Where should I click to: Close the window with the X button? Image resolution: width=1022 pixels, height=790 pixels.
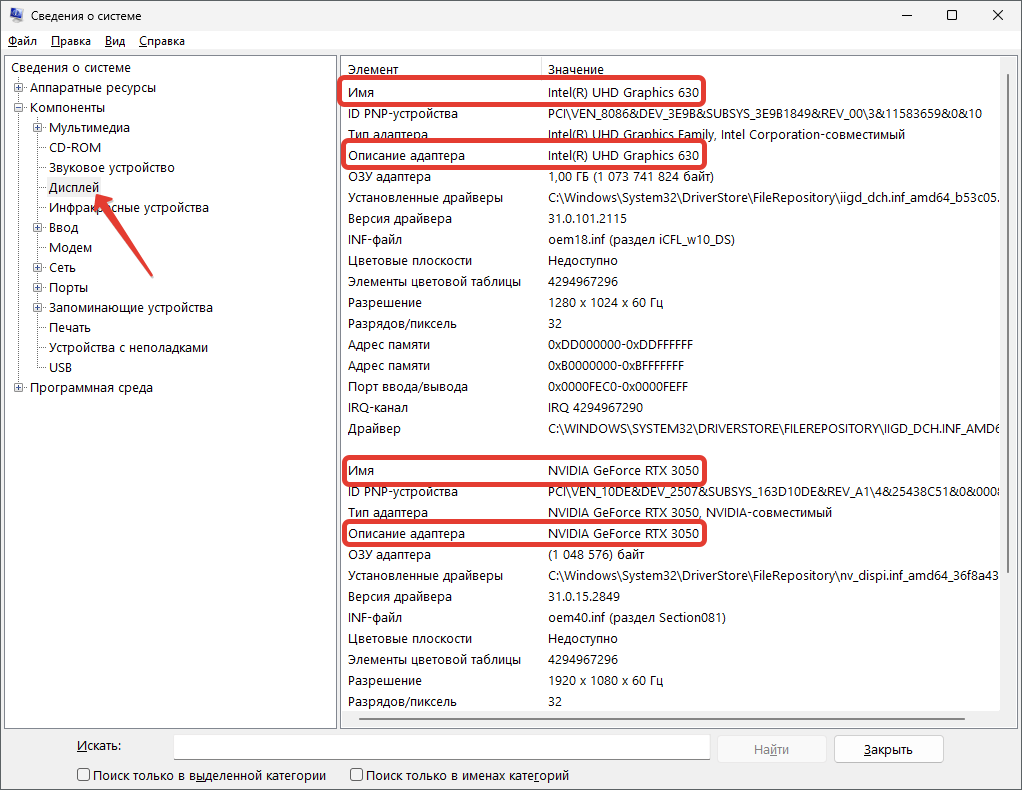[x=998, y=15]
